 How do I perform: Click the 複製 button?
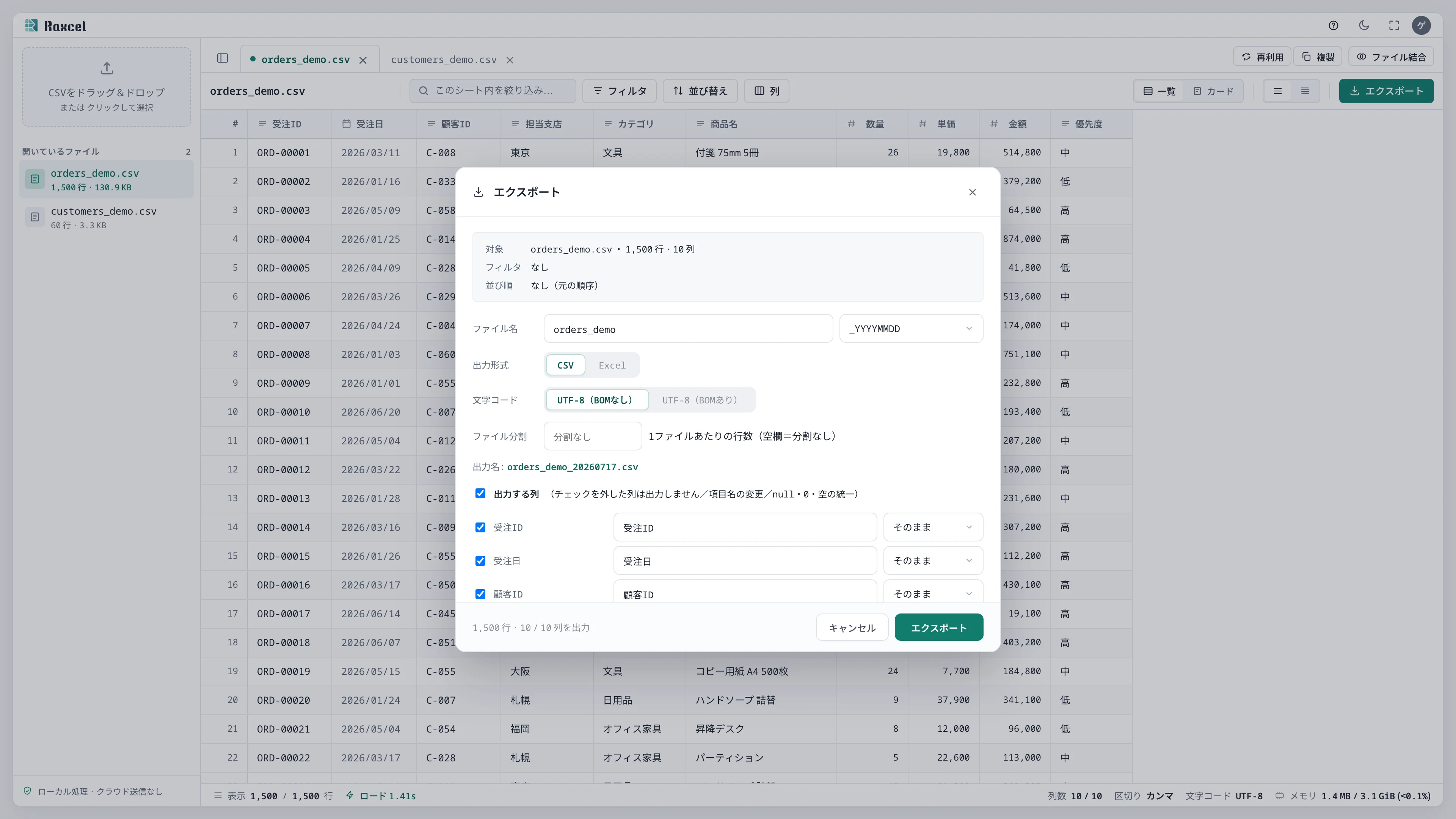click(x=1318, y=57)
